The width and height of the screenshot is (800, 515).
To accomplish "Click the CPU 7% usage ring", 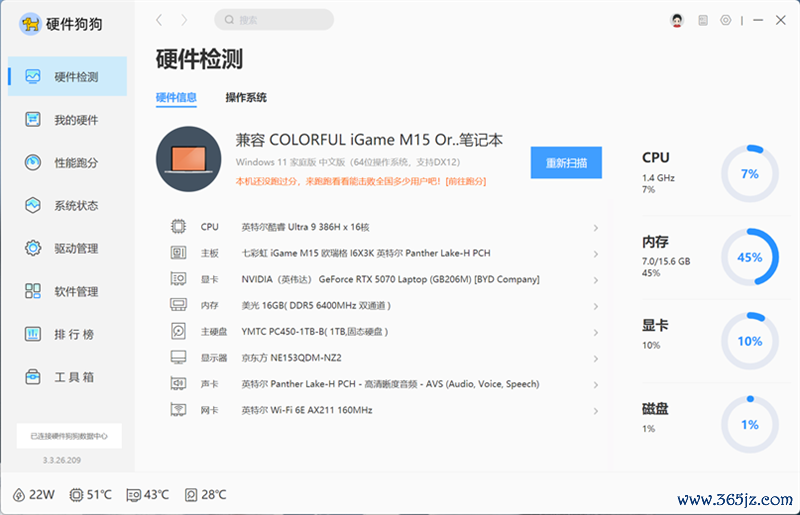I will [x=749, y=174].
